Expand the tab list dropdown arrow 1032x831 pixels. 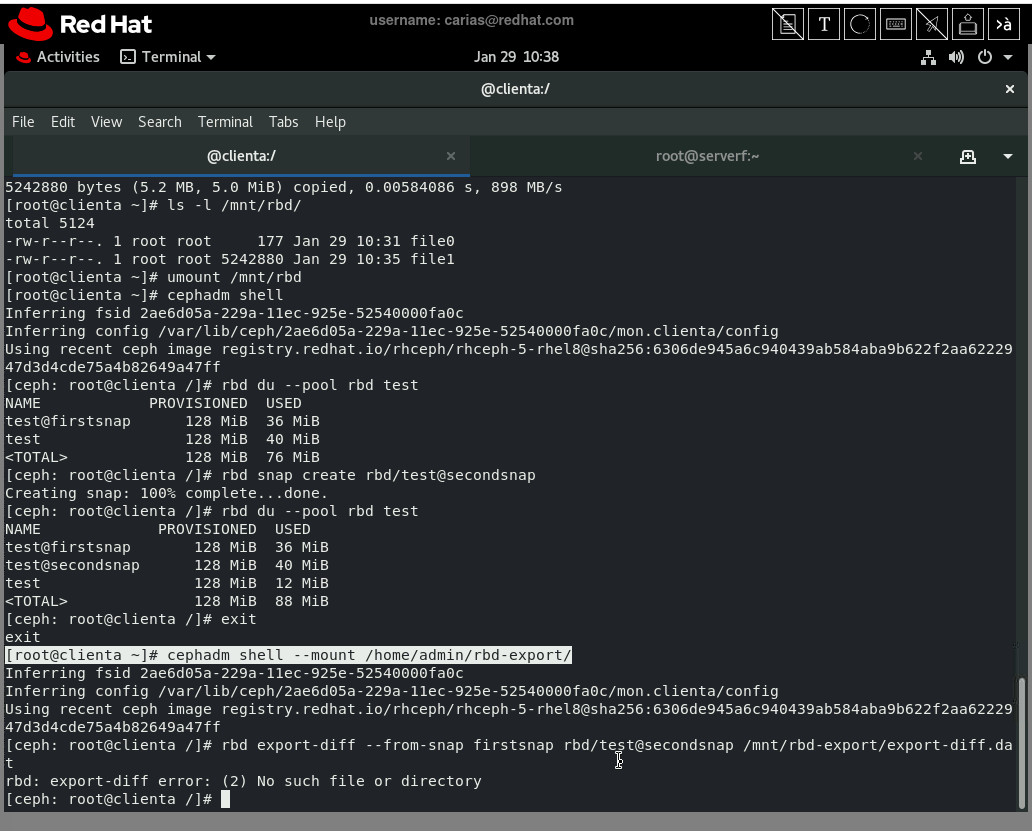[1007, 156]
